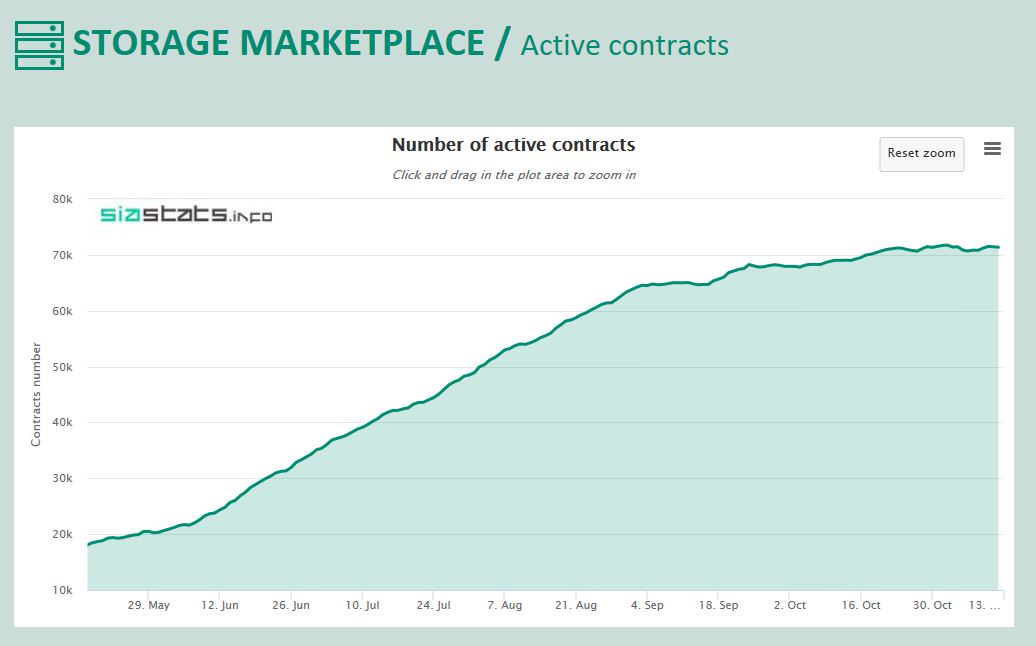Click the siastats.info logo watermark
This screenshot has width=1036, height=646.
point(186,214)
